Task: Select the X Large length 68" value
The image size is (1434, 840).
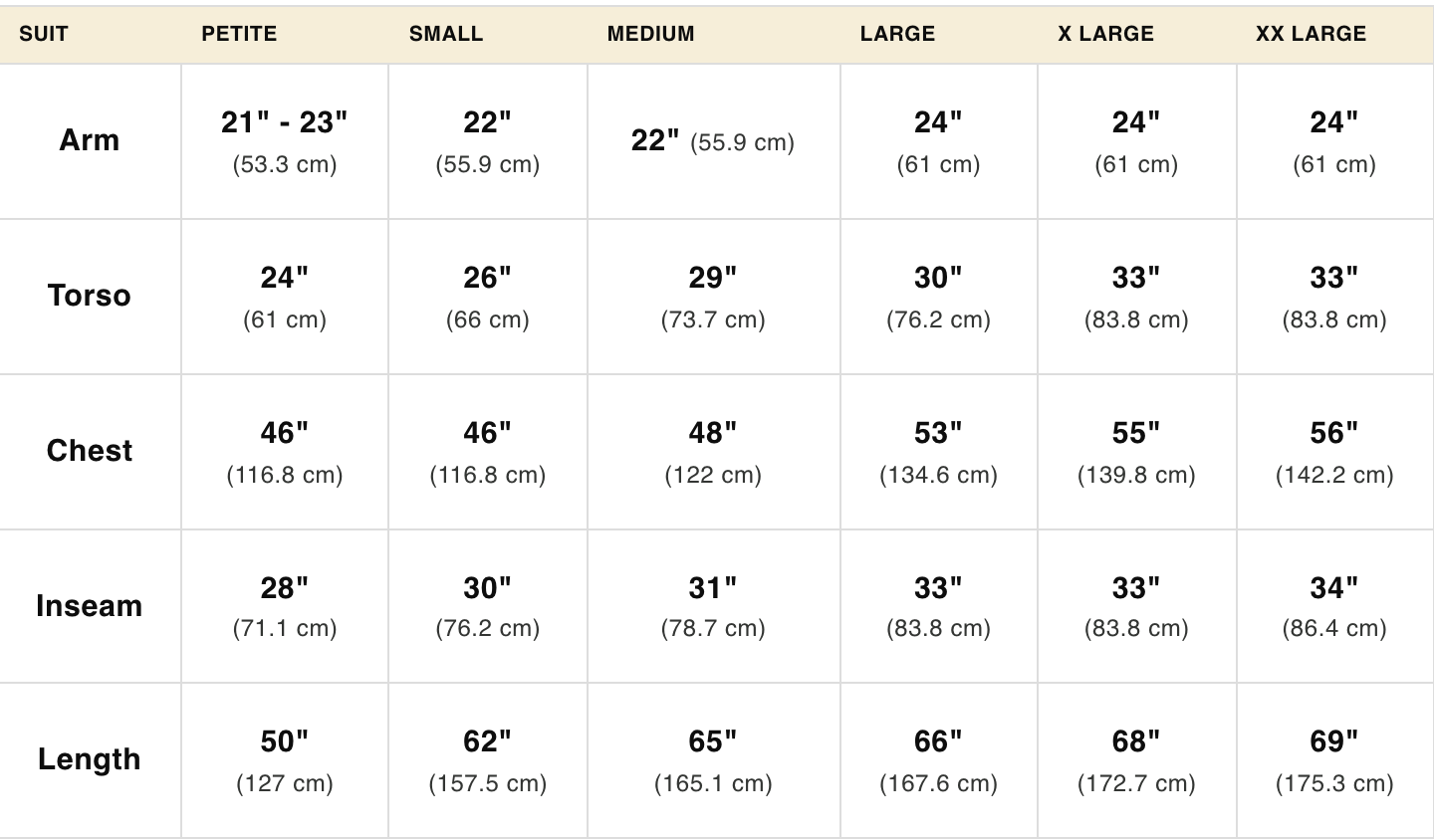Action: (1136, 741)
